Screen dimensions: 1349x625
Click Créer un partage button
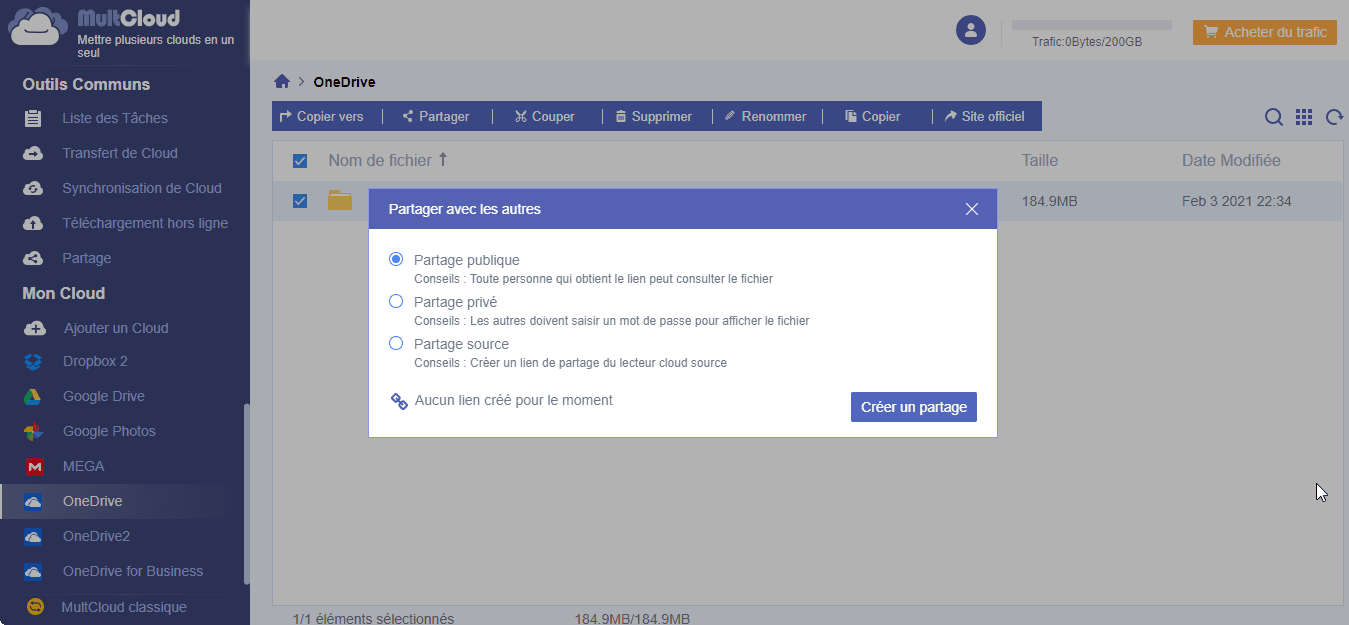pyautogui.click(x=913, y=407)
